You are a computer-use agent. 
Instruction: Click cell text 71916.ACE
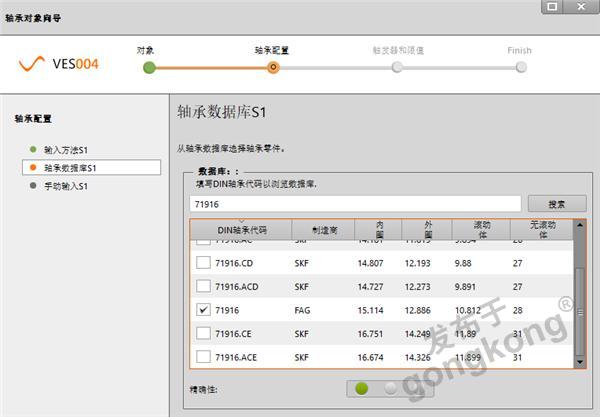(x=236, y=357)
